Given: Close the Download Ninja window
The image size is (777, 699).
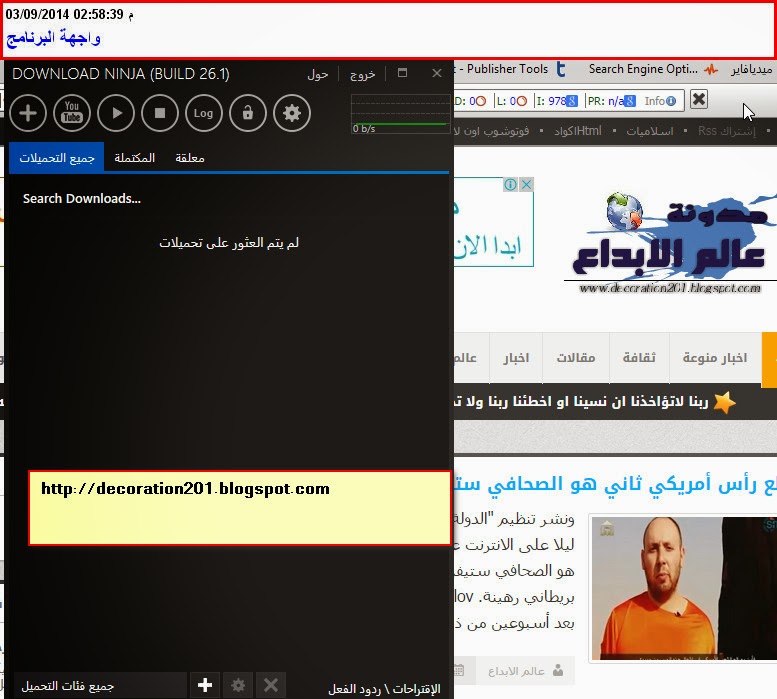Looking at the screenshot, I should (x=437, y=73).
